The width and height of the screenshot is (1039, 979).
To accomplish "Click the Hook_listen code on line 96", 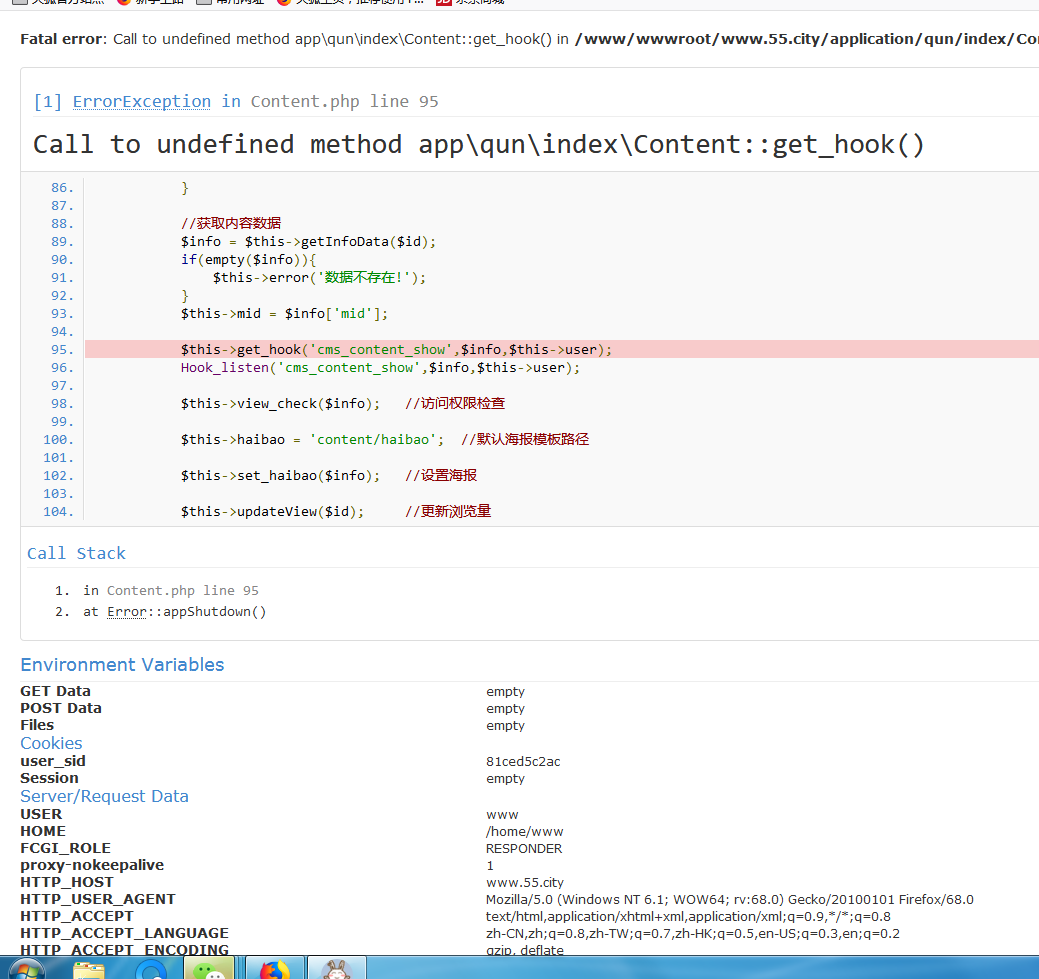I will pos(380,367).
